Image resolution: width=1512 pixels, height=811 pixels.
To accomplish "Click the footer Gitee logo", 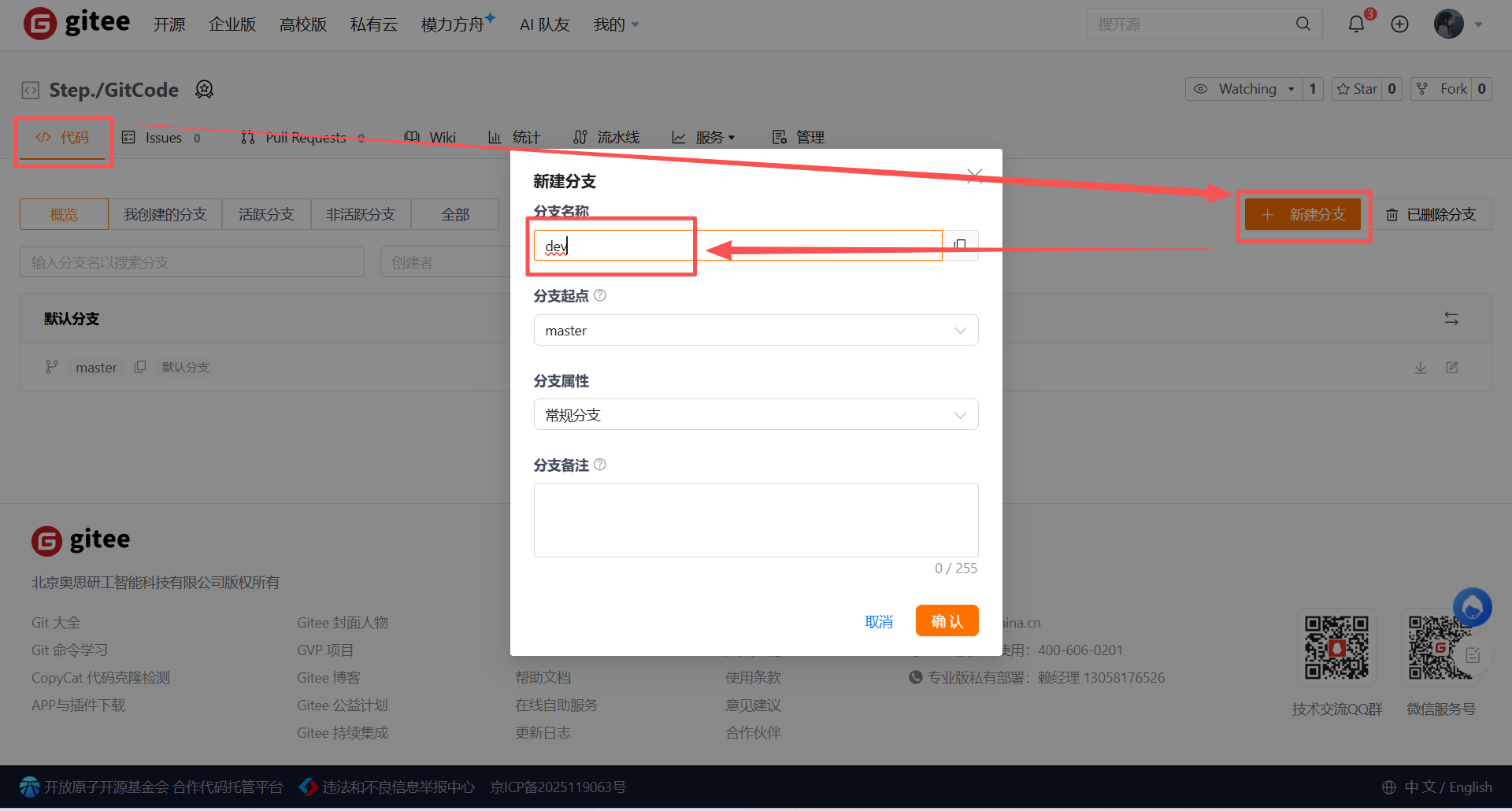I will click(81, 540).
